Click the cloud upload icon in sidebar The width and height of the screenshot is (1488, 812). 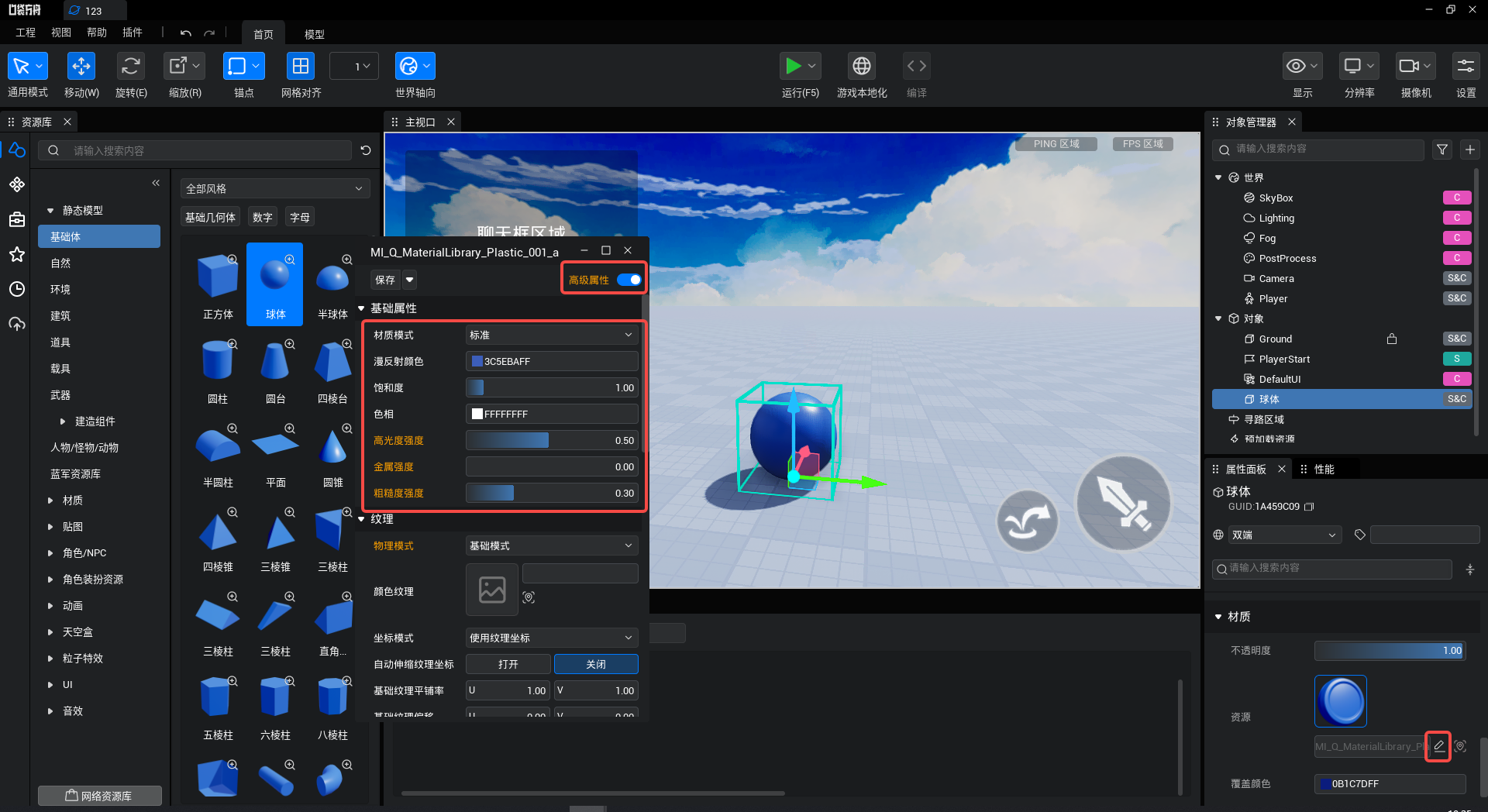pos(17,324)
